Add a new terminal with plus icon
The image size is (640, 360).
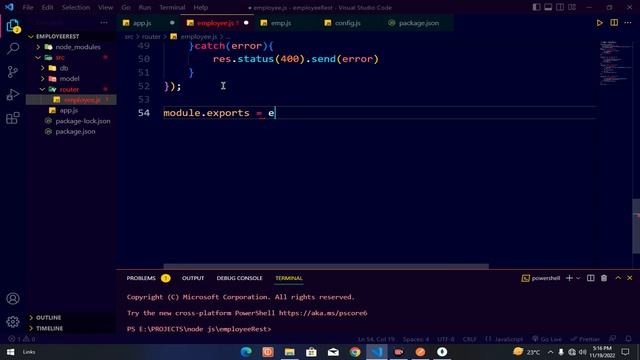click(569, 278)
